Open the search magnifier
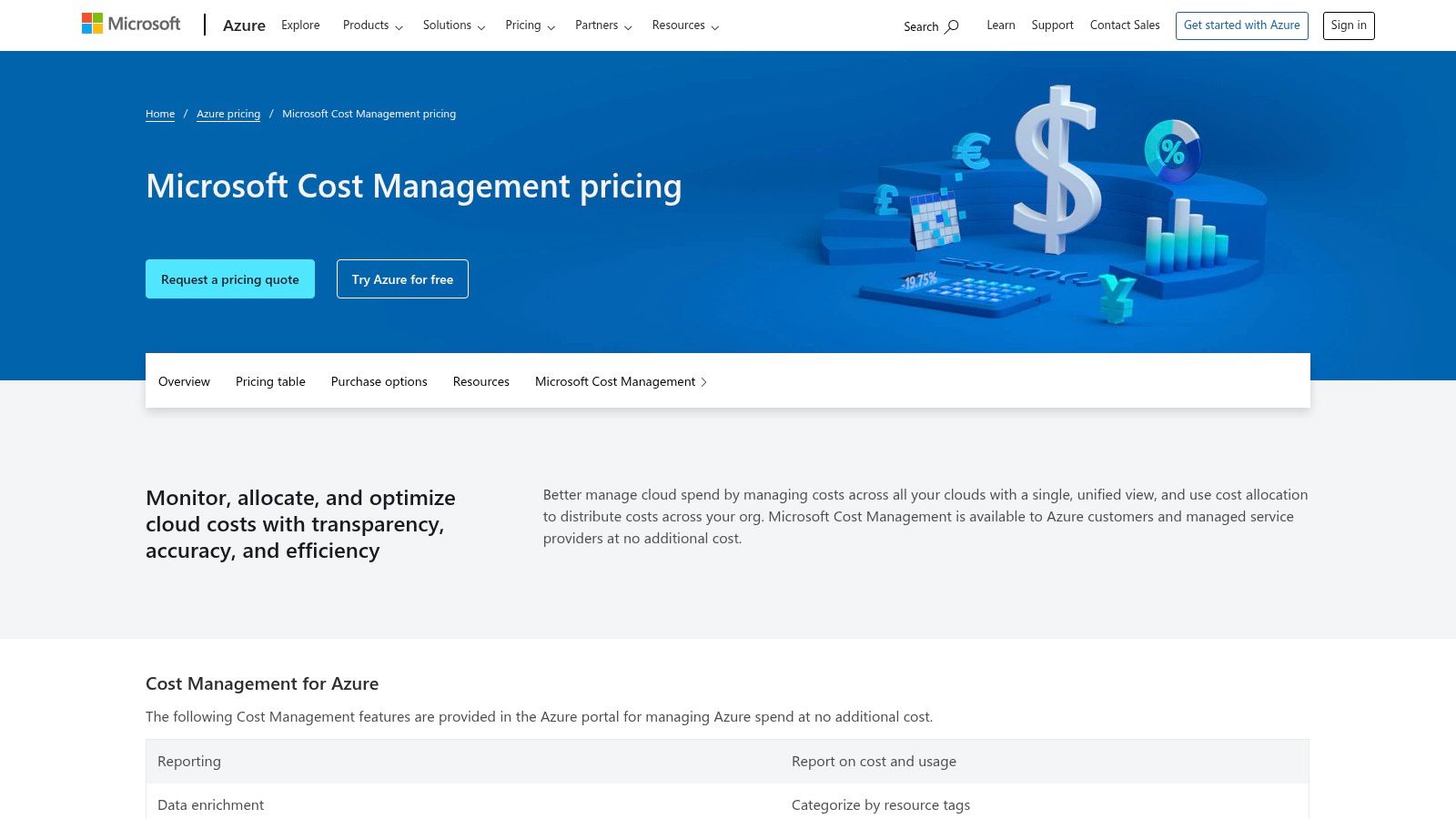 tap(930, 26)
